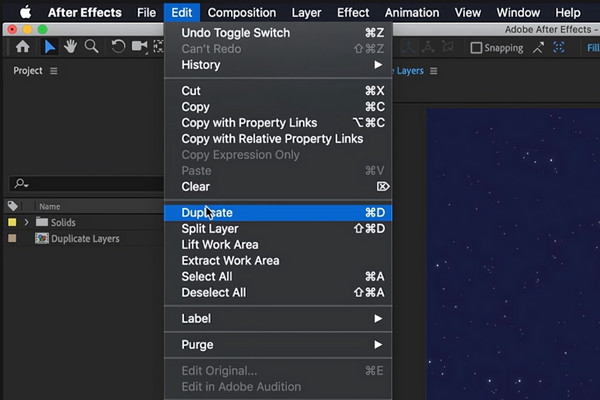Enable the Snapping checkbox
Screen dimensions: 600x400
(476, 48)
